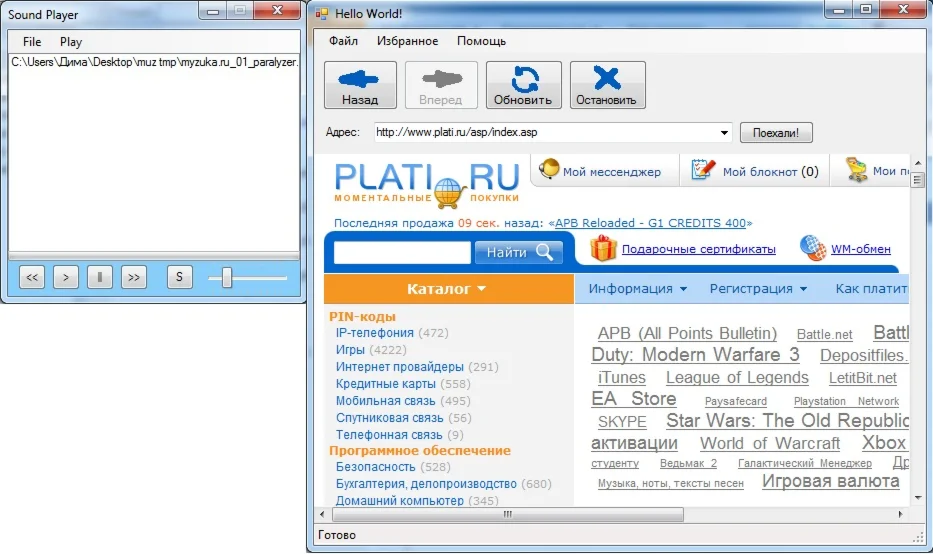The width and height of the screenshot is (933, 554).
Task: Open the Мобильная связь category
Action: pyautogui.click(x=386, y=401)
